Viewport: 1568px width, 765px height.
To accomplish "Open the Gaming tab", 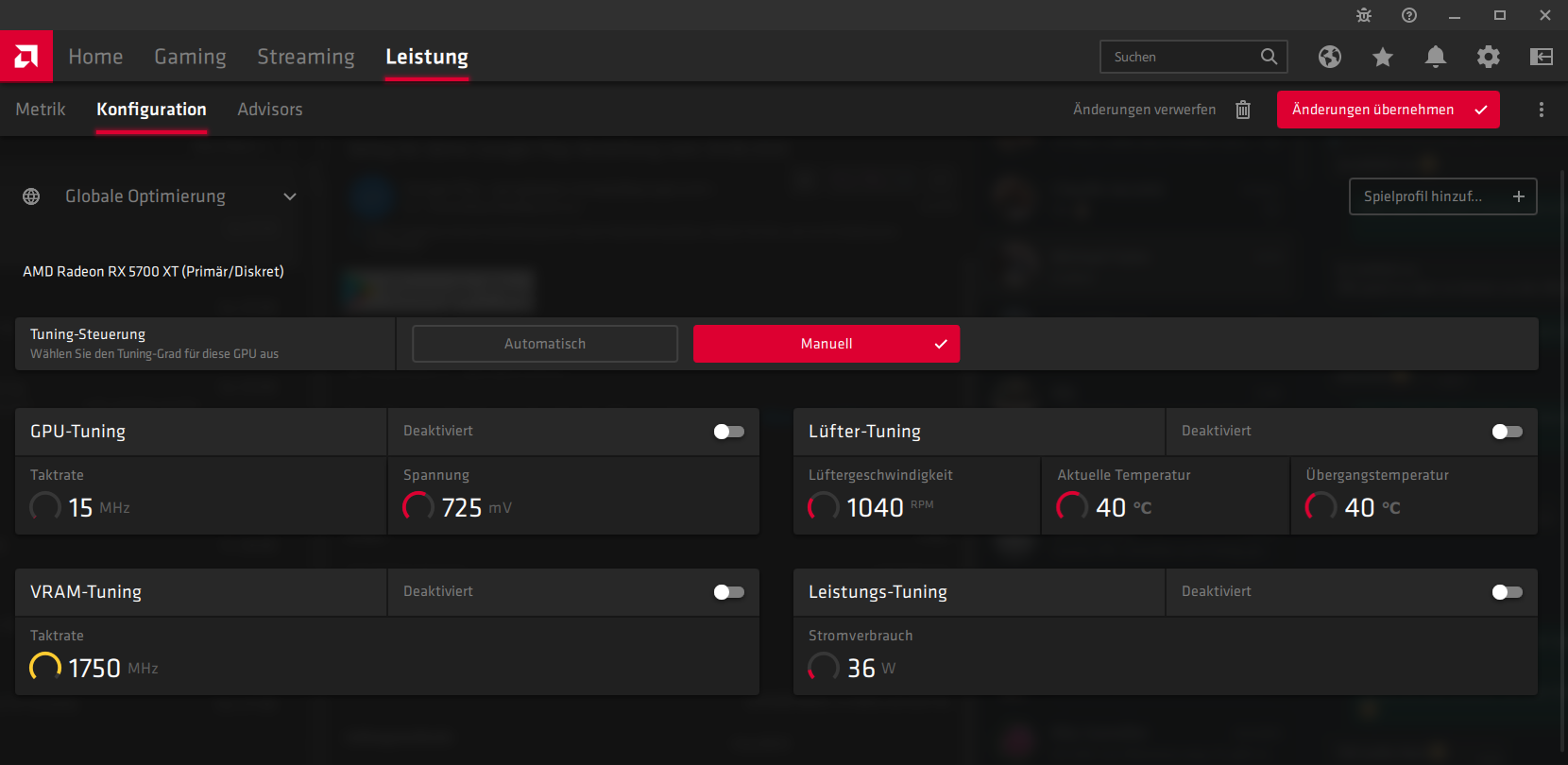I will pyautogui.click(x=190, y=57).
